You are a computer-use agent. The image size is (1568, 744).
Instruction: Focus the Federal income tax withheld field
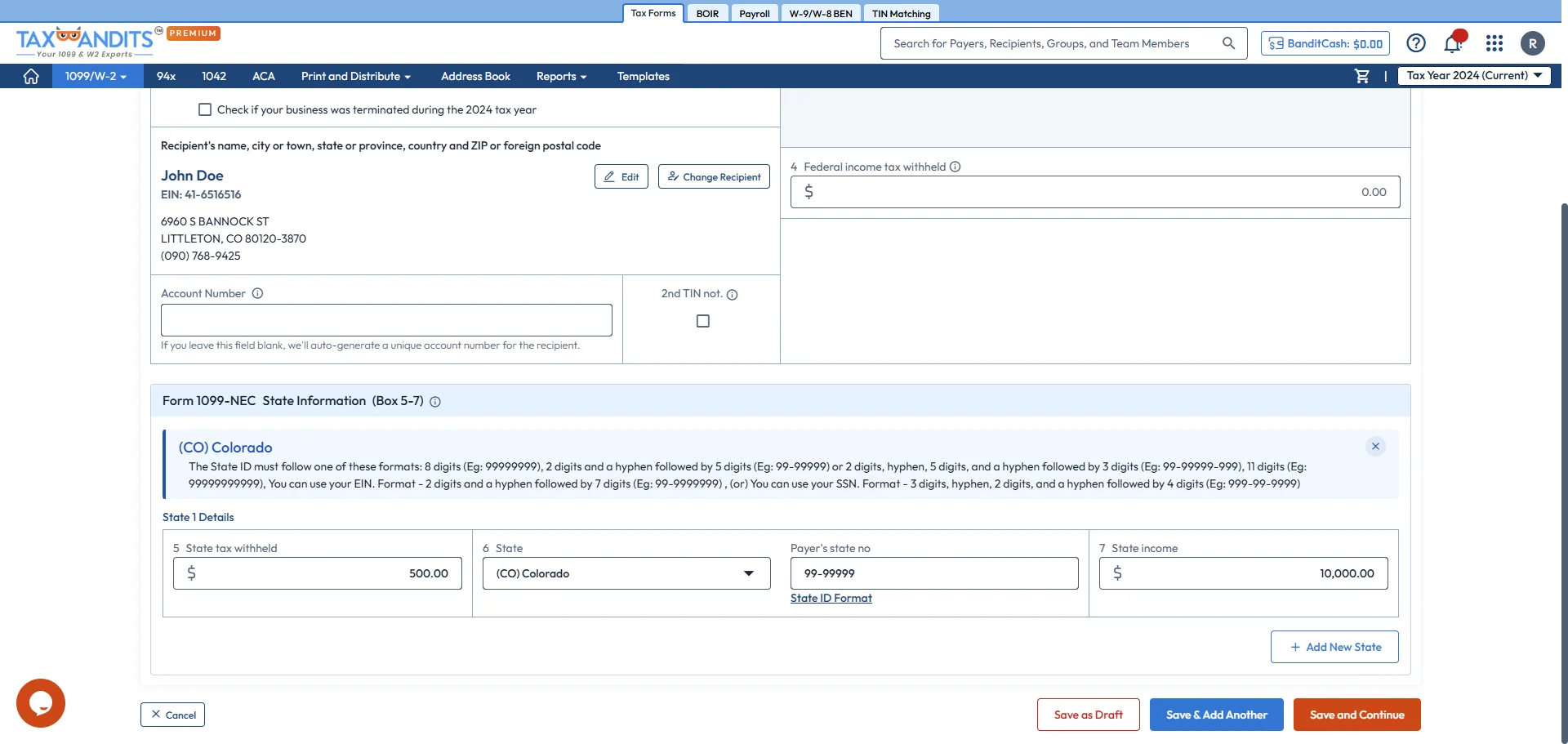click(1095, 192)
